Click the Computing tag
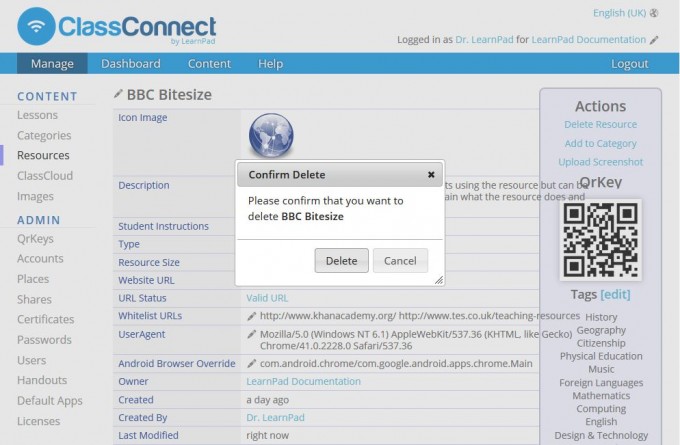 click(601, 409)
